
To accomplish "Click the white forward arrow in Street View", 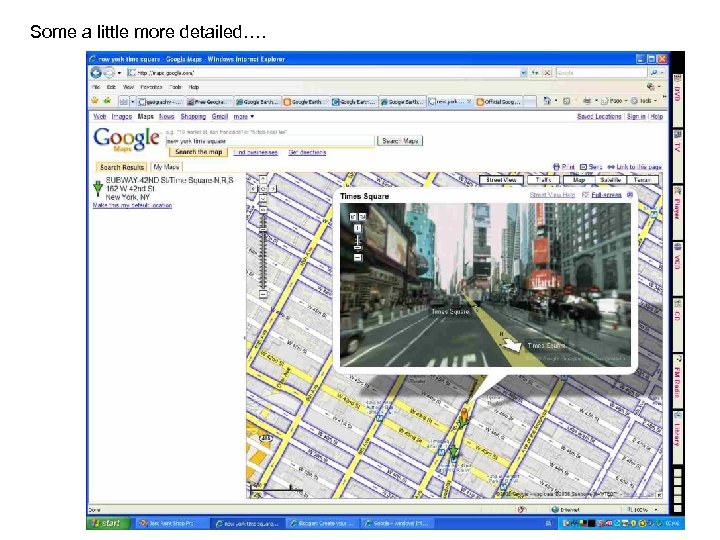I will tap(511, 344).
